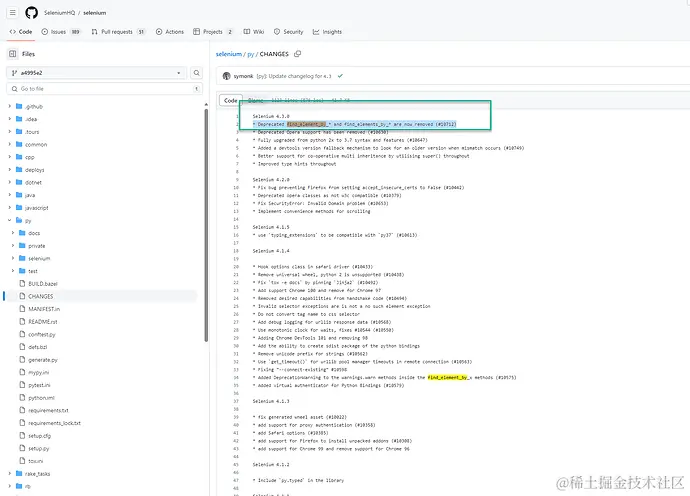The width and height of the screenshot is (690, 496).
Task: Open the setup.py file icon
Action: point(22,448)
